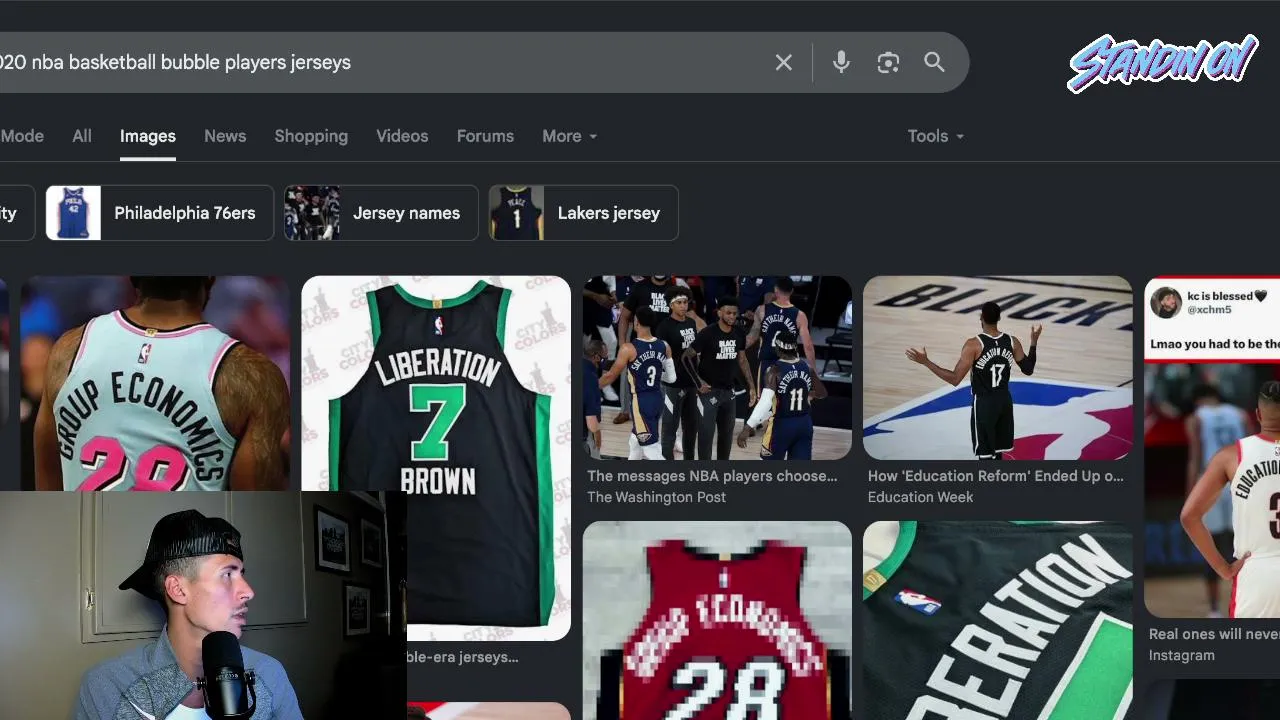Screen dimensions: 1280x720
Task: Open The Washington Post source link
Action: tap(657, 497)
